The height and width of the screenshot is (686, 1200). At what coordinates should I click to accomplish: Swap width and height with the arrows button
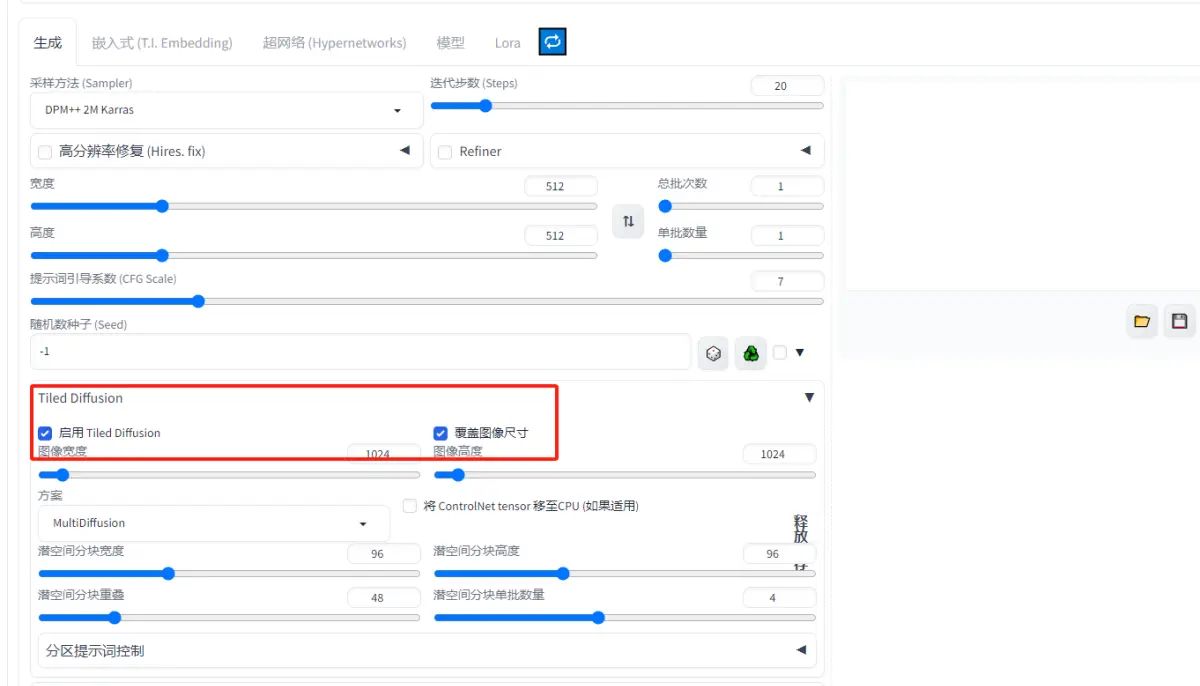pyautogui.click(x=628, y=221)
